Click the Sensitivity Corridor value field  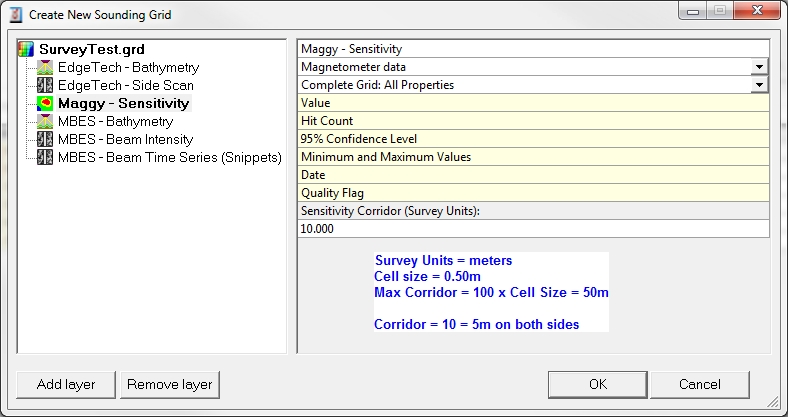tap(533, 229)
